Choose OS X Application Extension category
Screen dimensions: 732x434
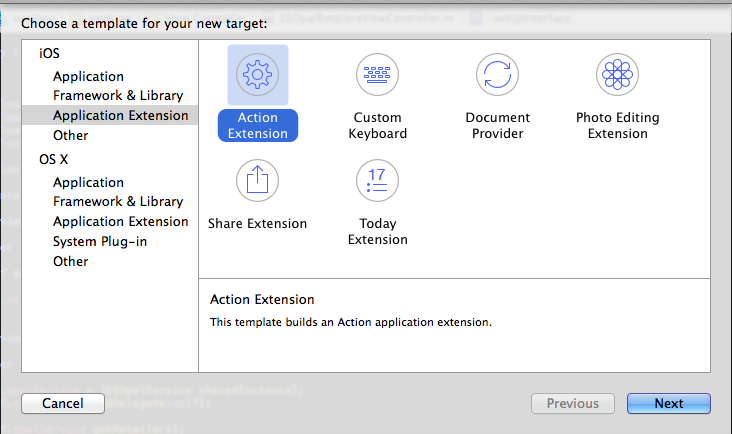pyautogui.click(x=120, y=221)
